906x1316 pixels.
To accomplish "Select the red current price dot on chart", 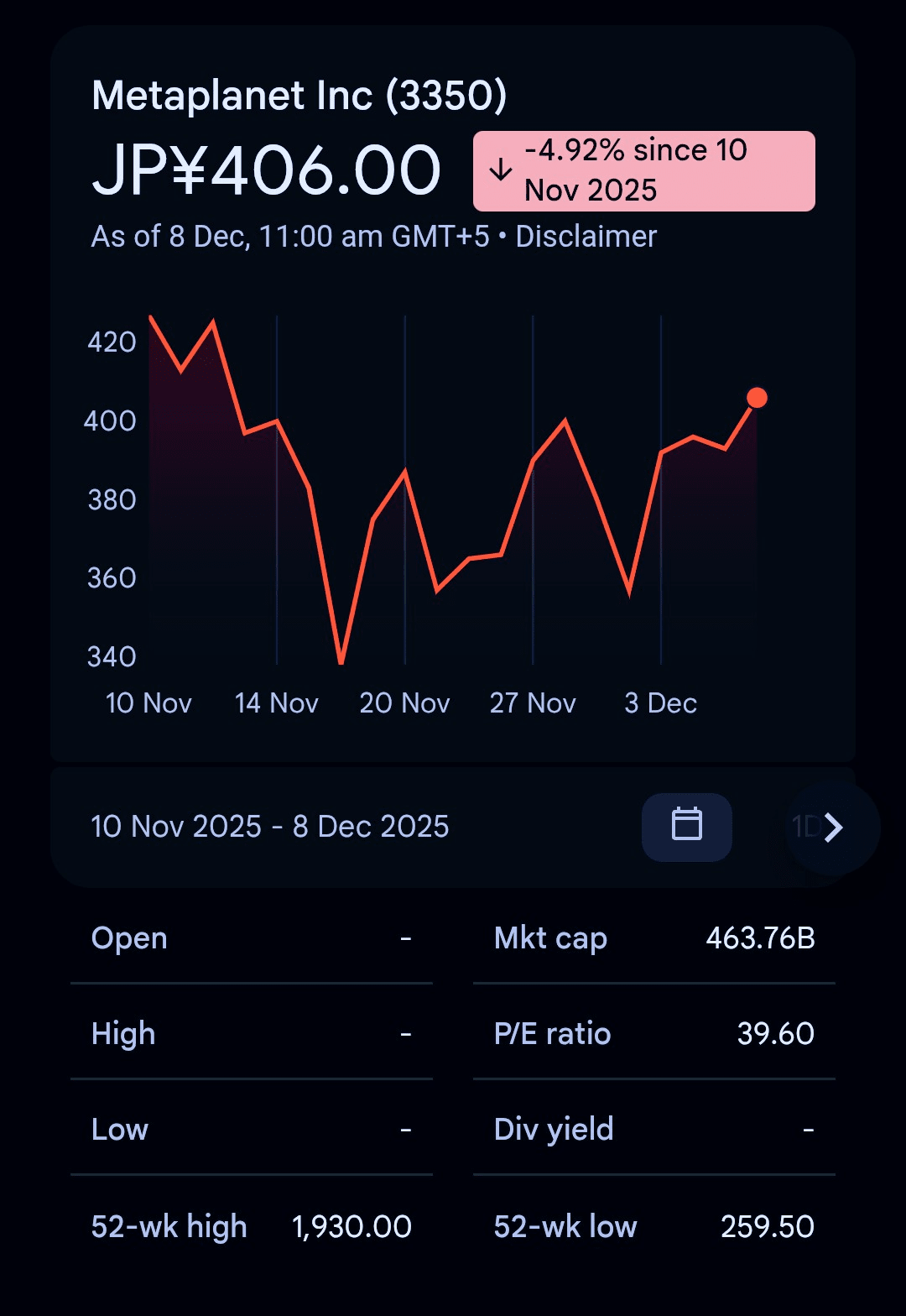I will coord(757,398).
